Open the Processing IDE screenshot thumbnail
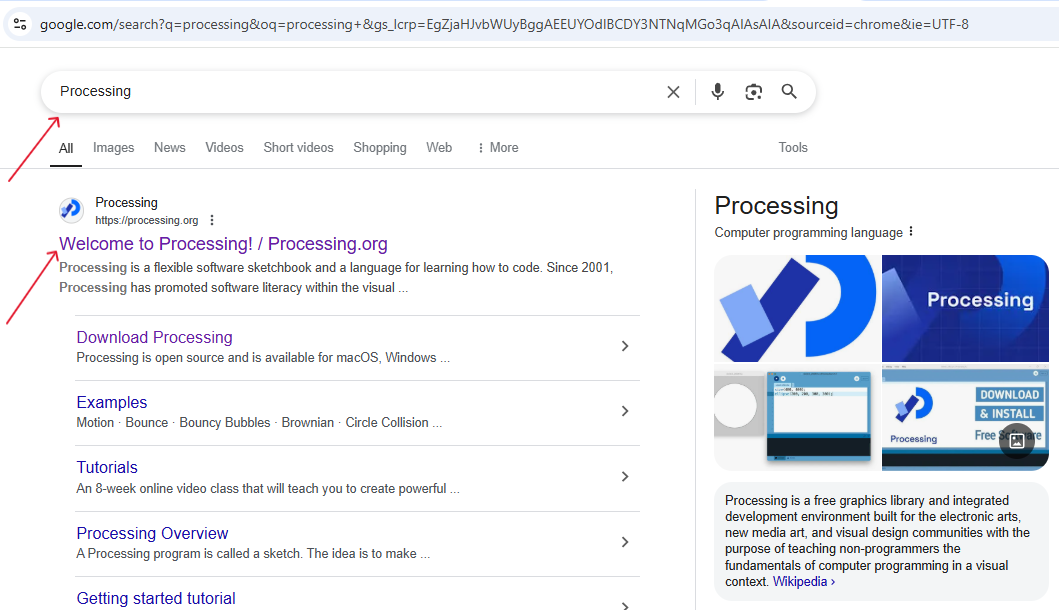Viewport: 1059px width, 610px height. [x=797, y=417]
